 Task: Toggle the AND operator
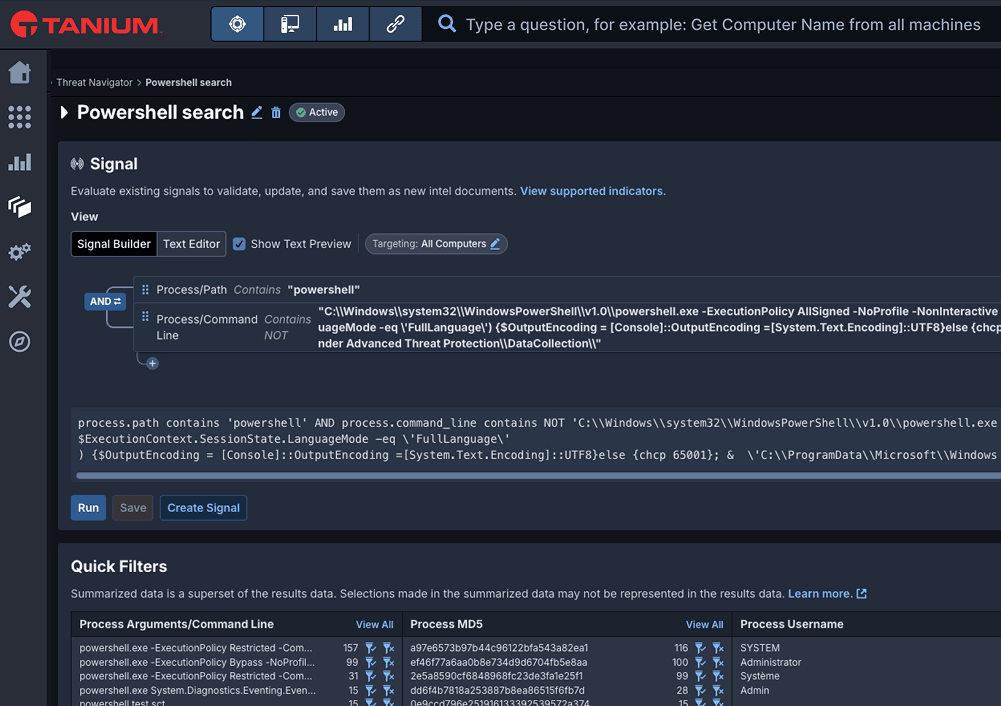coord(105,301)
